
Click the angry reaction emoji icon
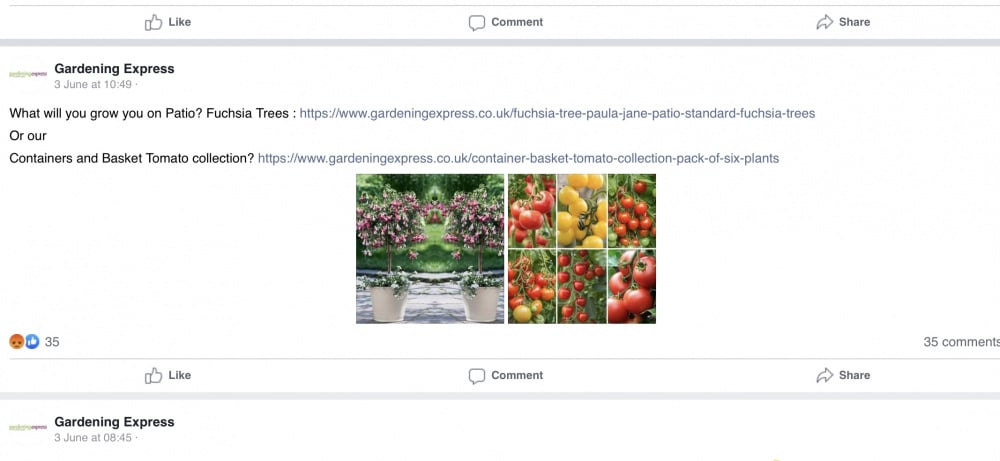tap(17, 342)
